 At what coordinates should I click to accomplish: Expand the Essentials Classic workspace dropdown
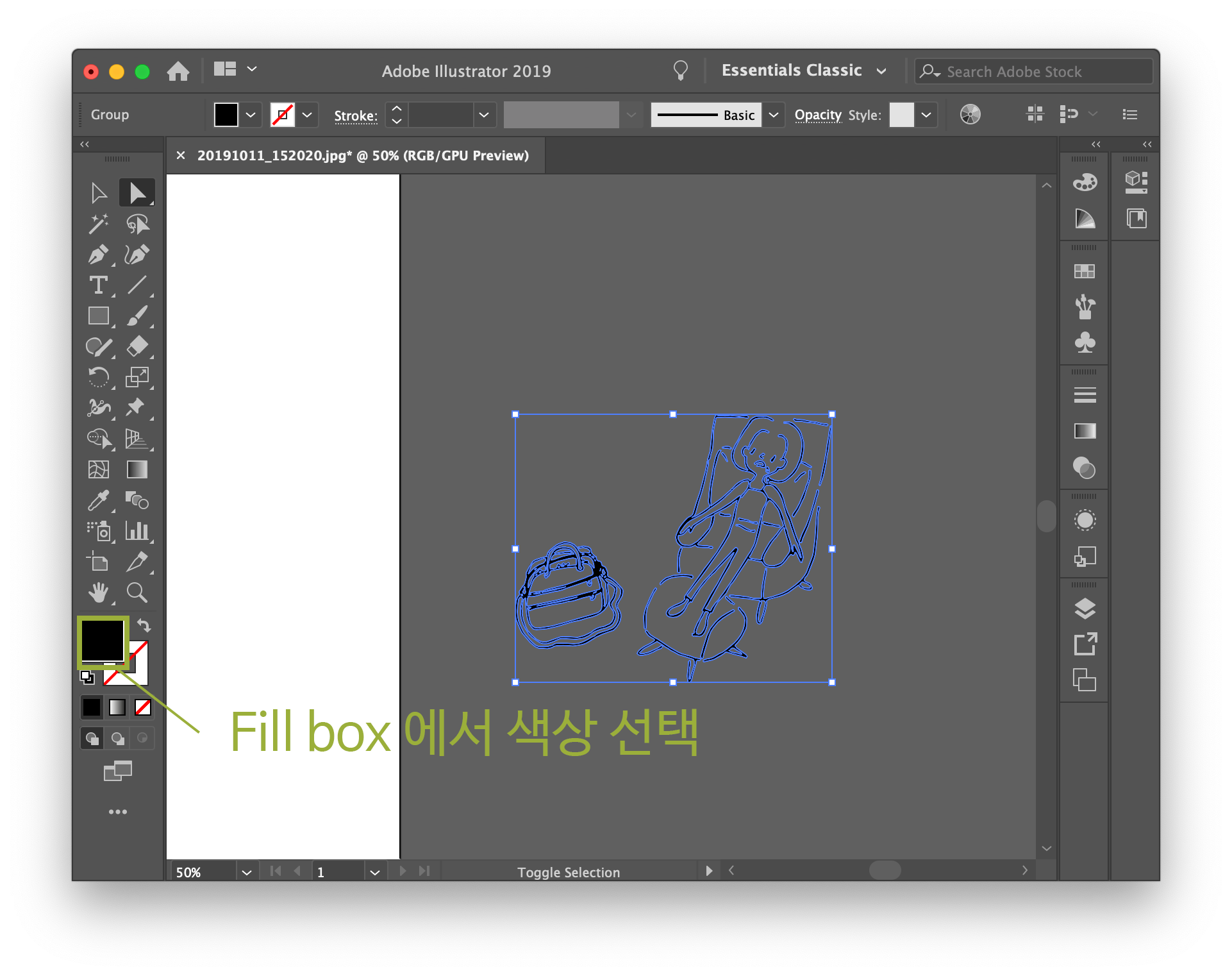point(881,71)
